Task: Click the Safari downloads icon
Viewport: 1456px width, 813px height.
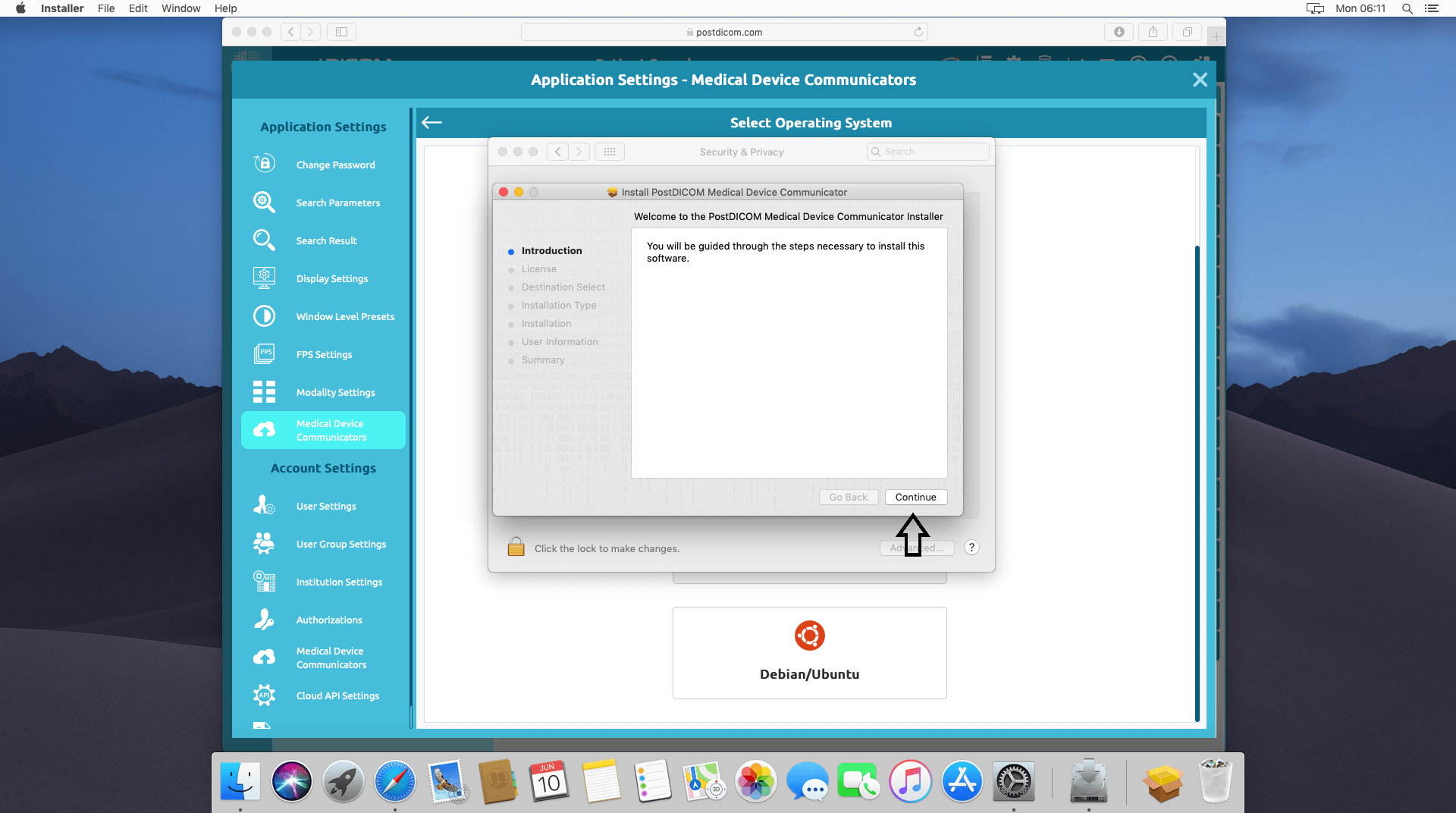Action: [x=1119, y=32]
